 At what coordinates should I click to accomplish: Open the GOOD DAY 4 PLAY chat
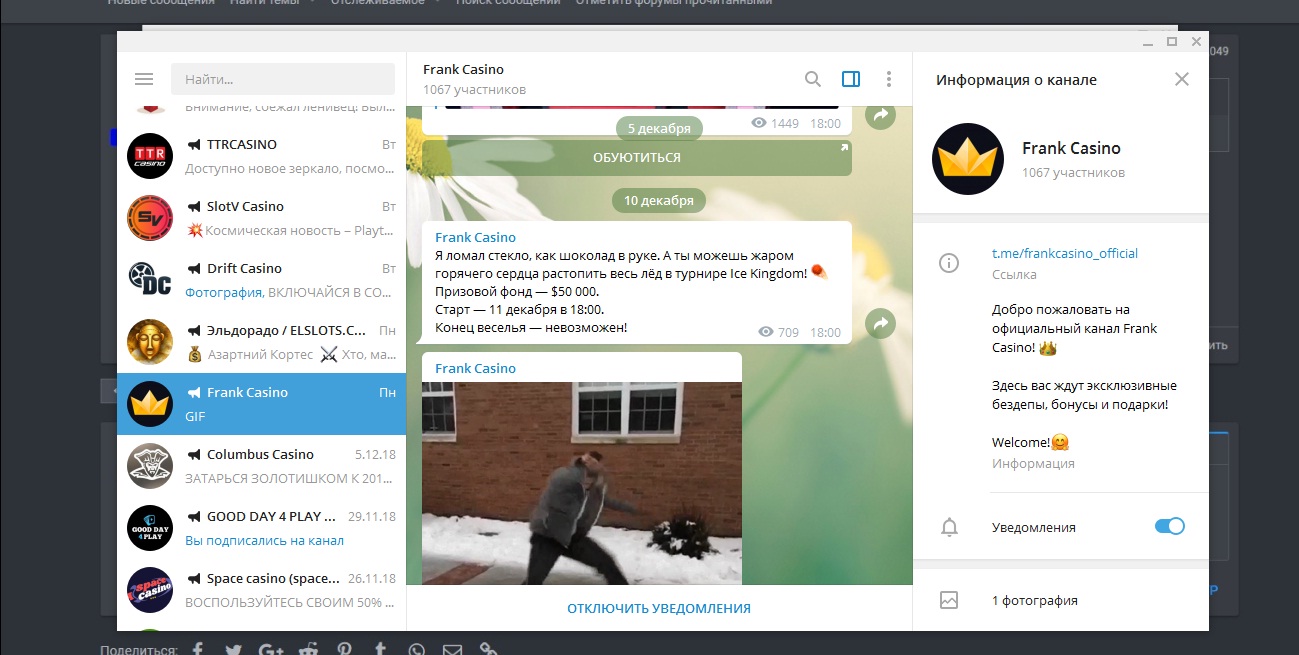click(x=262, y=527)
